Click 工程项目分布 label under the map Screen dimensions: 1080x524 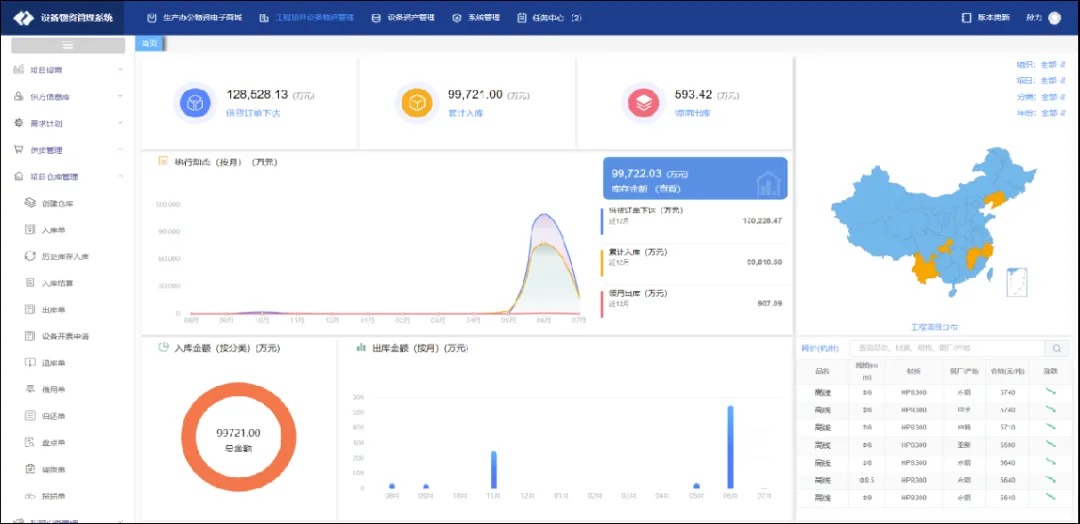[x=933, y=327]
